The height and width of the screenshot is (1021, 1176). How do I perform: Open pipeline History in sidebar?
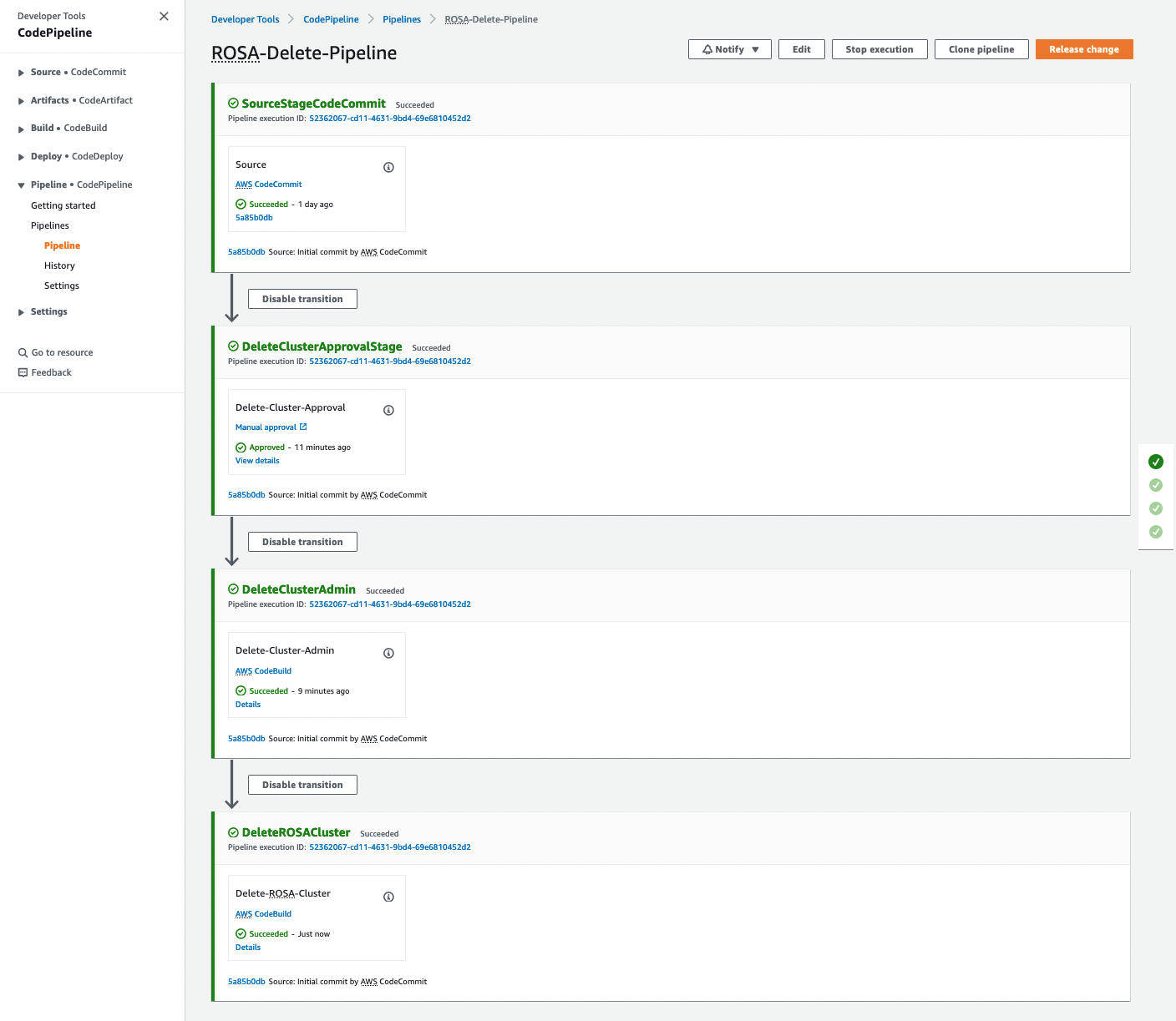[59, 265]
